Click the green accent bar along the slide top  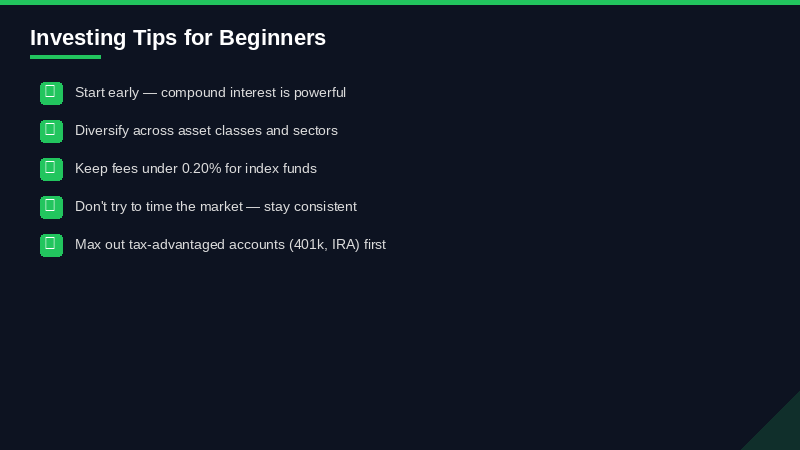pos(400,2)
